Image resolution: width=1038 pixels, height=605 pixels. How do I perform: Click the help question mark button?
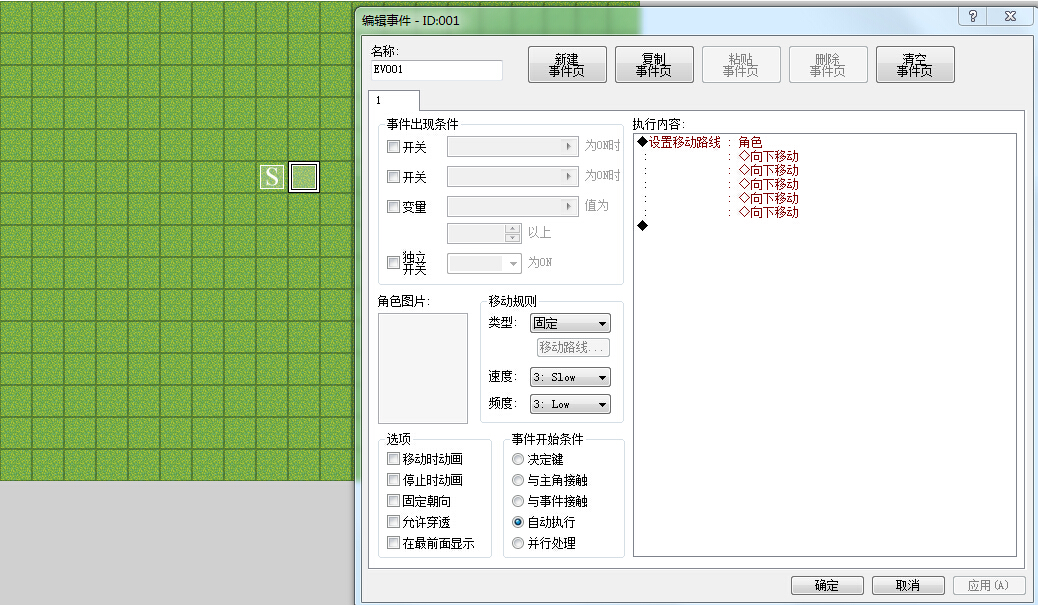point(972,16)
